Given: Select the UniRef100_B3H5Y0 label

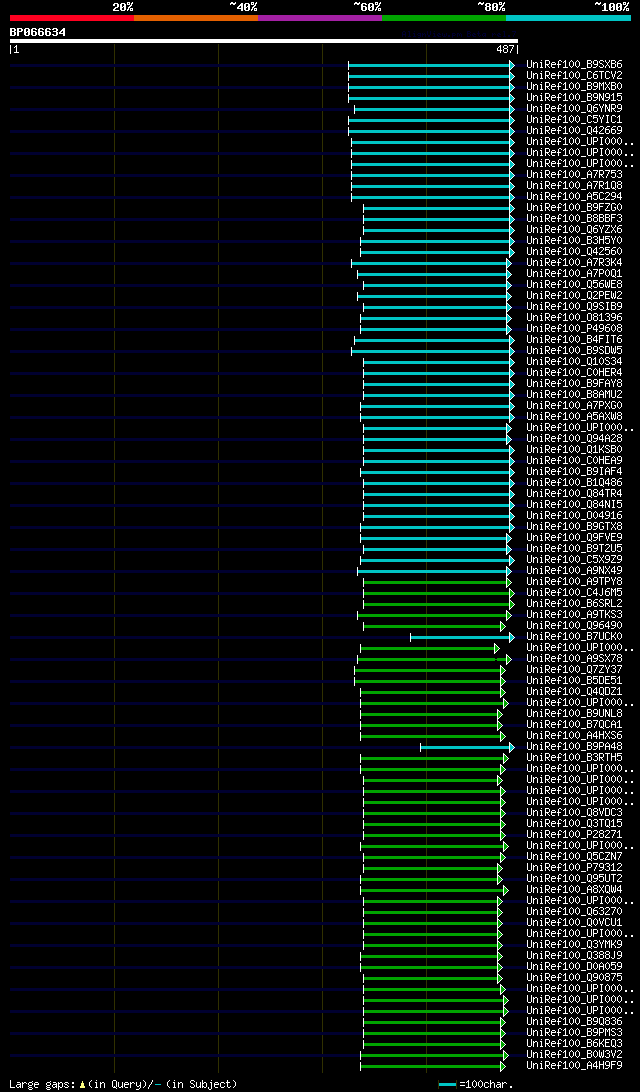Looking at the screenshot, I should 575,240.
